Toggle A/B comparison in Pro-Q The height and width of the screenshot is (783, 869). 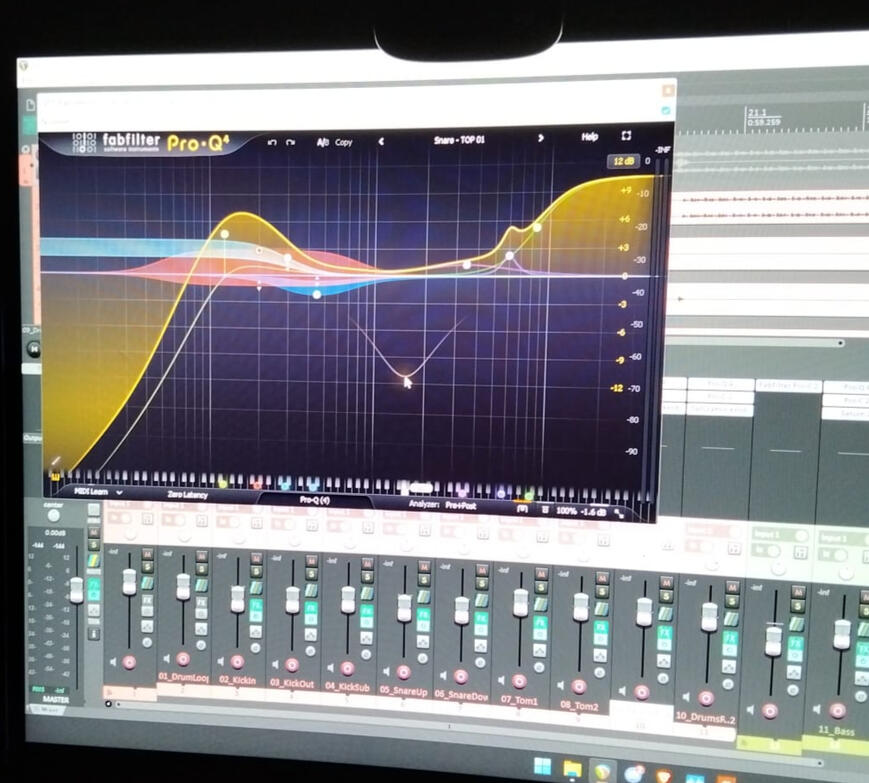(323, 142)
